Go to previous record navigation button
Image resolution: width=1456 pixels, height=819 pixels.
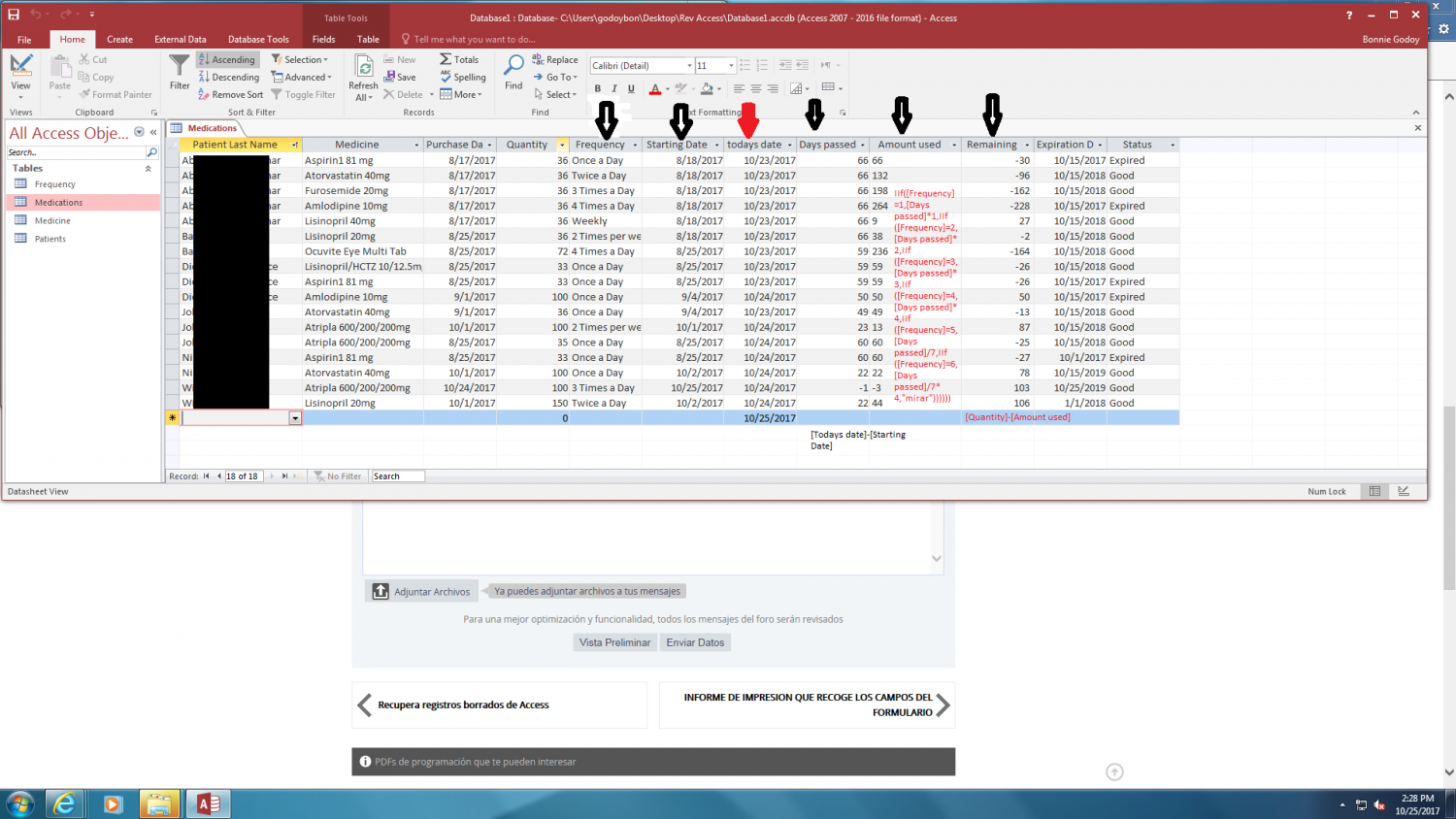[x=218, y=476]
